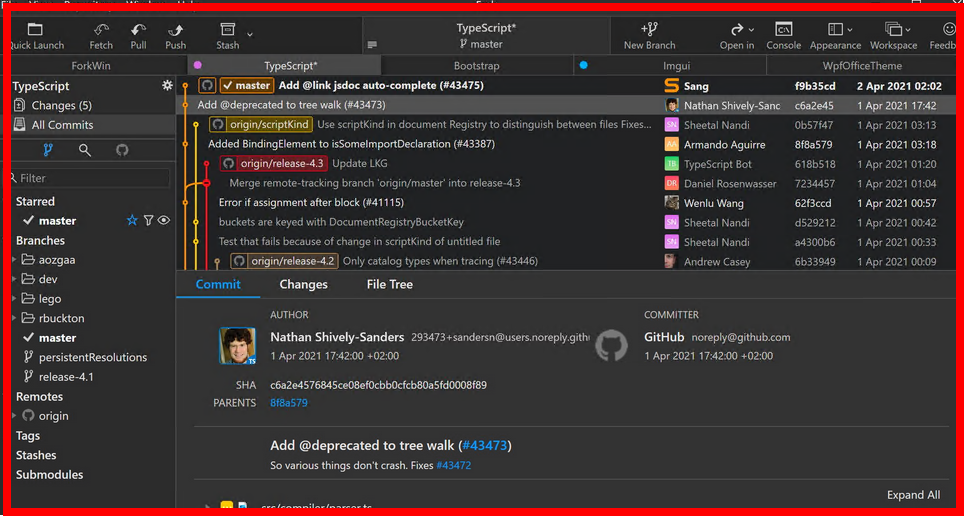Click the Open in toolbar icon
The height and width of the screenshot is (516, 964).
click(737, 36)
